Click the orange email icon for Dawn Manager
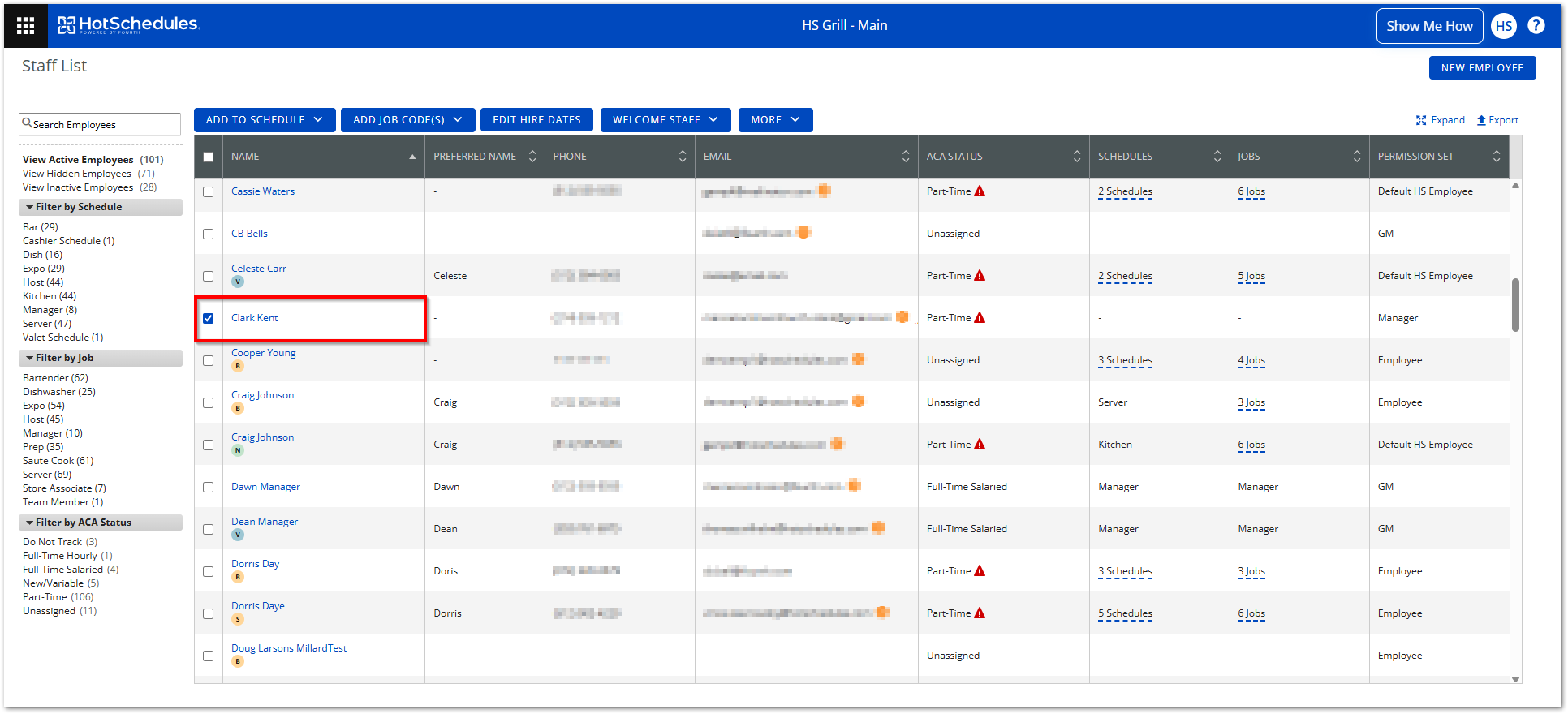This screenshot has height=714, width=1568. click(x=854, y=486)
